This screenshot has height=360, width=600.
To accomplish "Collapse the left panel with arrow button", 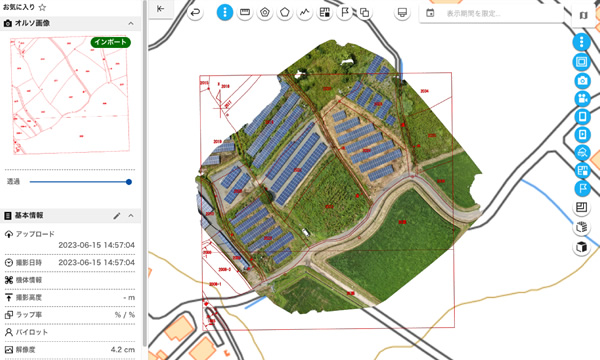I will pos(161,9).
